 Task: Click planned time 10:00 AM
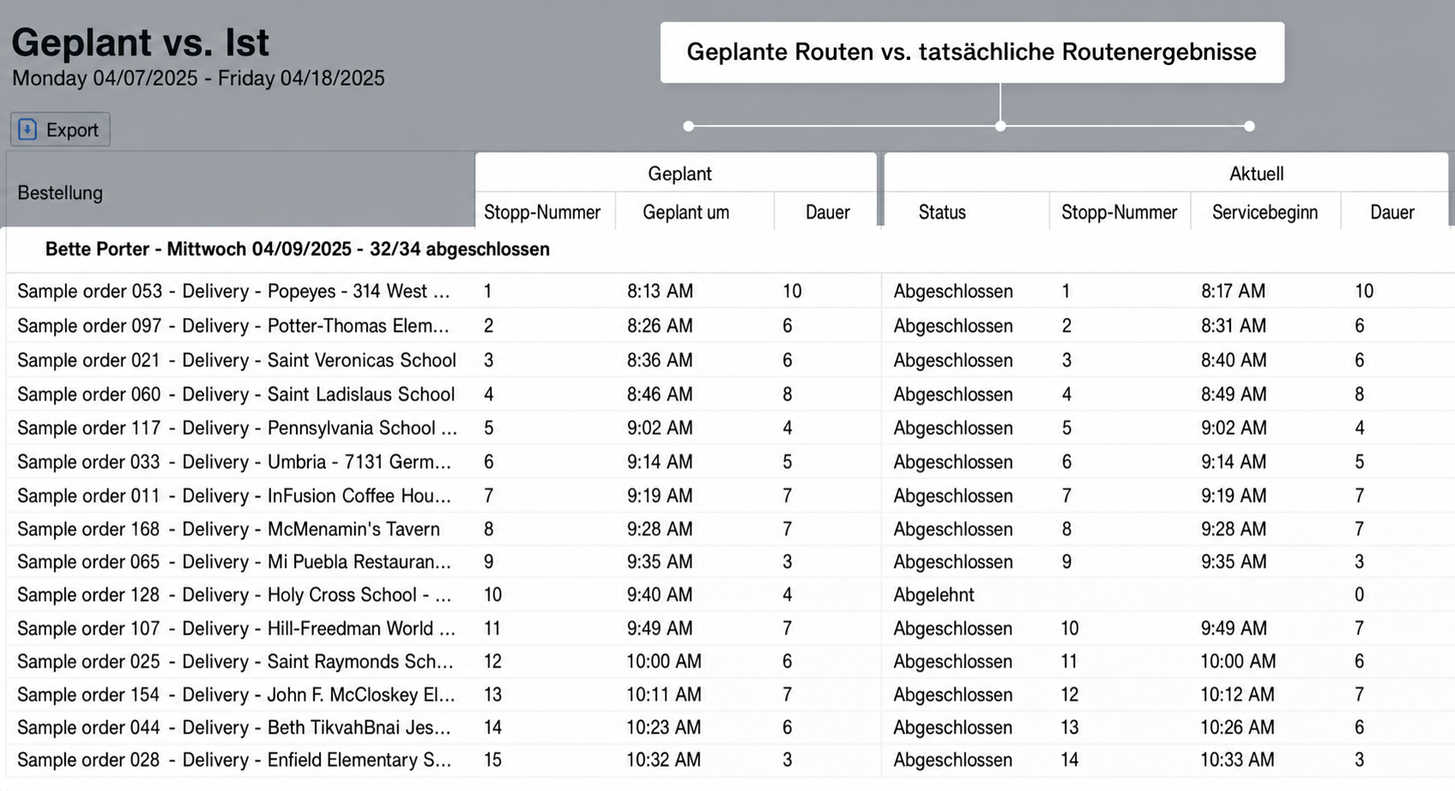[x=664, y=661]
